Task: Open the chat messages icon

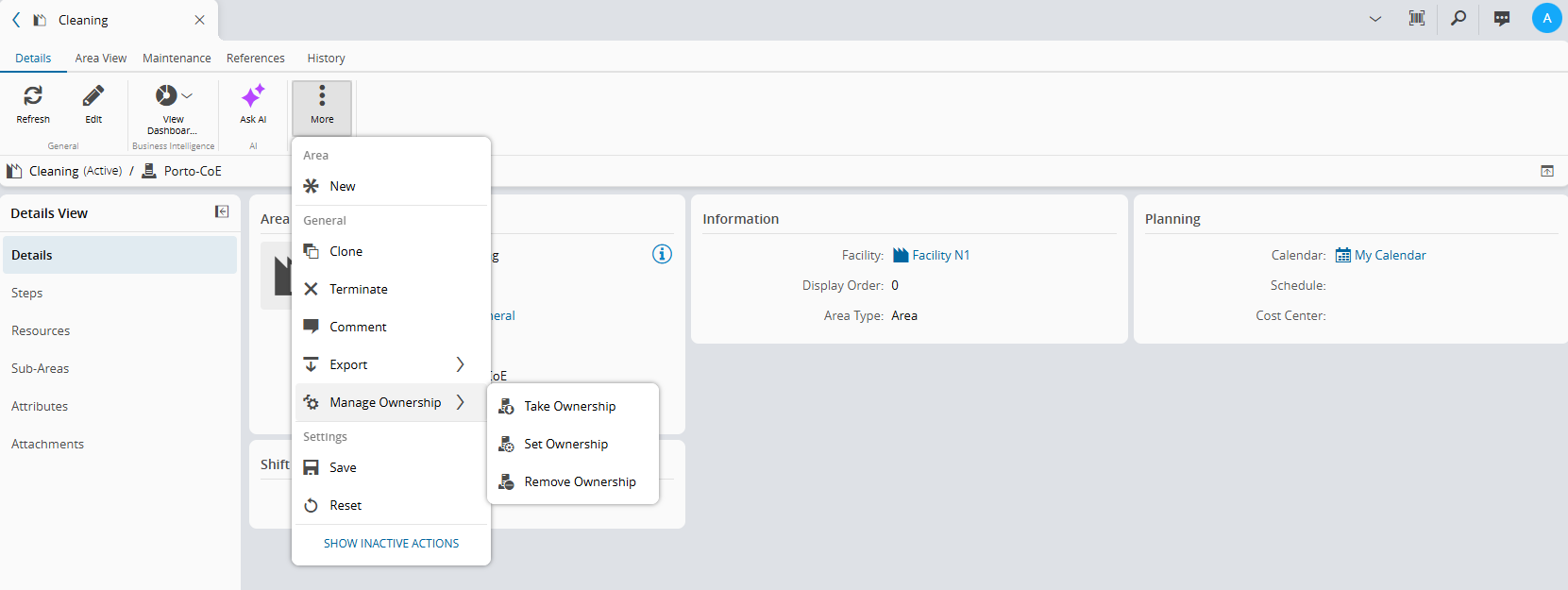Action: click(x=1502, y=18)
